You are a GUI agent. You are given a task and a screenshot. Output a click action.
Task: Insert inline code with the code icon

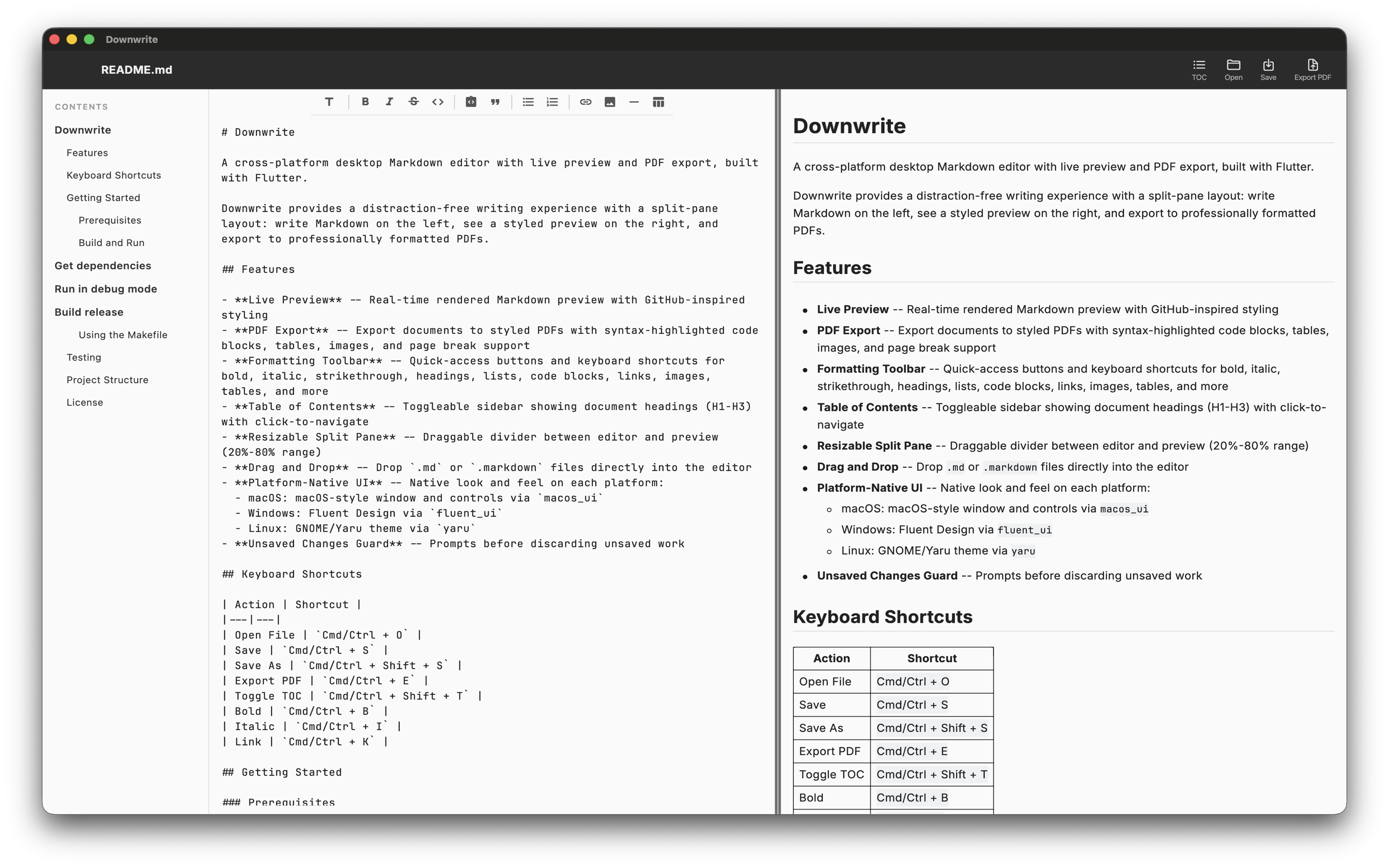(438, 102)
